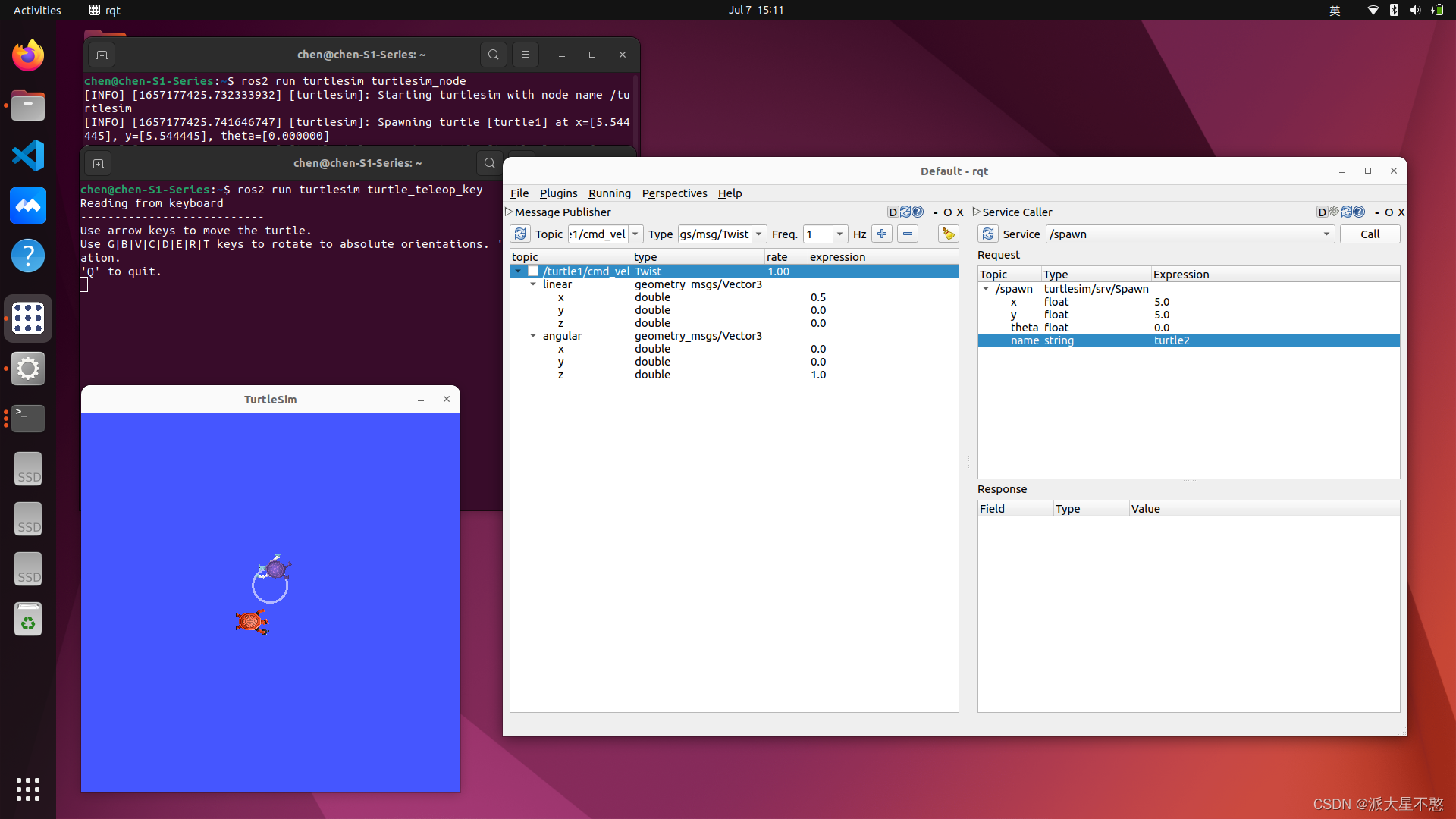Open the Perspectives menu
The image size is (1456, 819).
click(x=674, y=193)
